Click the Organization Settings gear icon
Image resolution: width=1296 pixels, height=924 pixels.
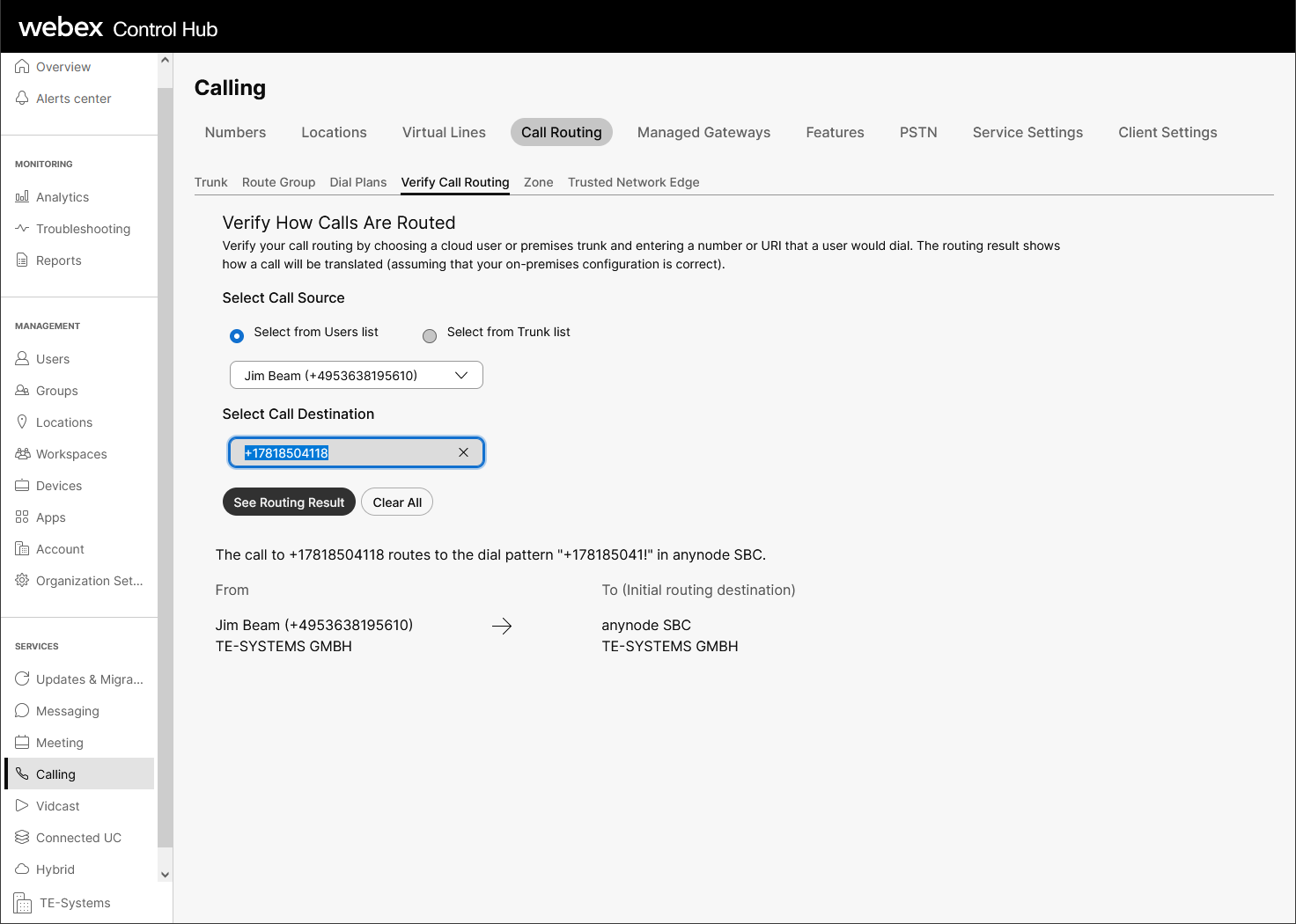point(22,581)
